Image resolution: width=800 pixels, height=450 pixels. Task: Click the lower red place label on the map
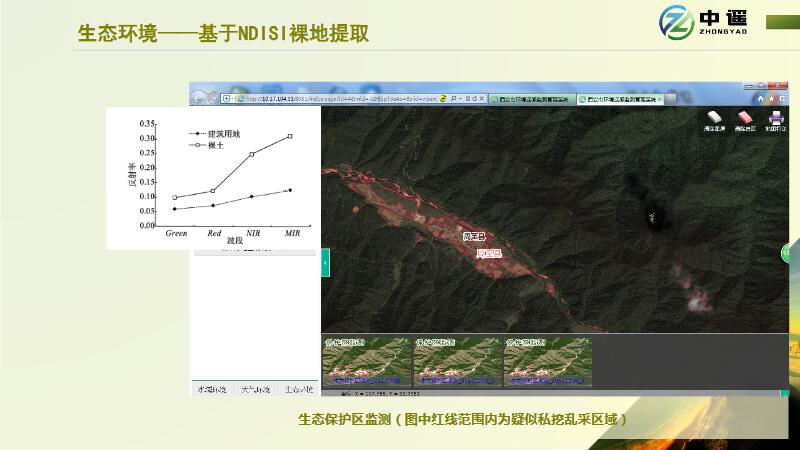pyautogui.click(x=488, y=254)
